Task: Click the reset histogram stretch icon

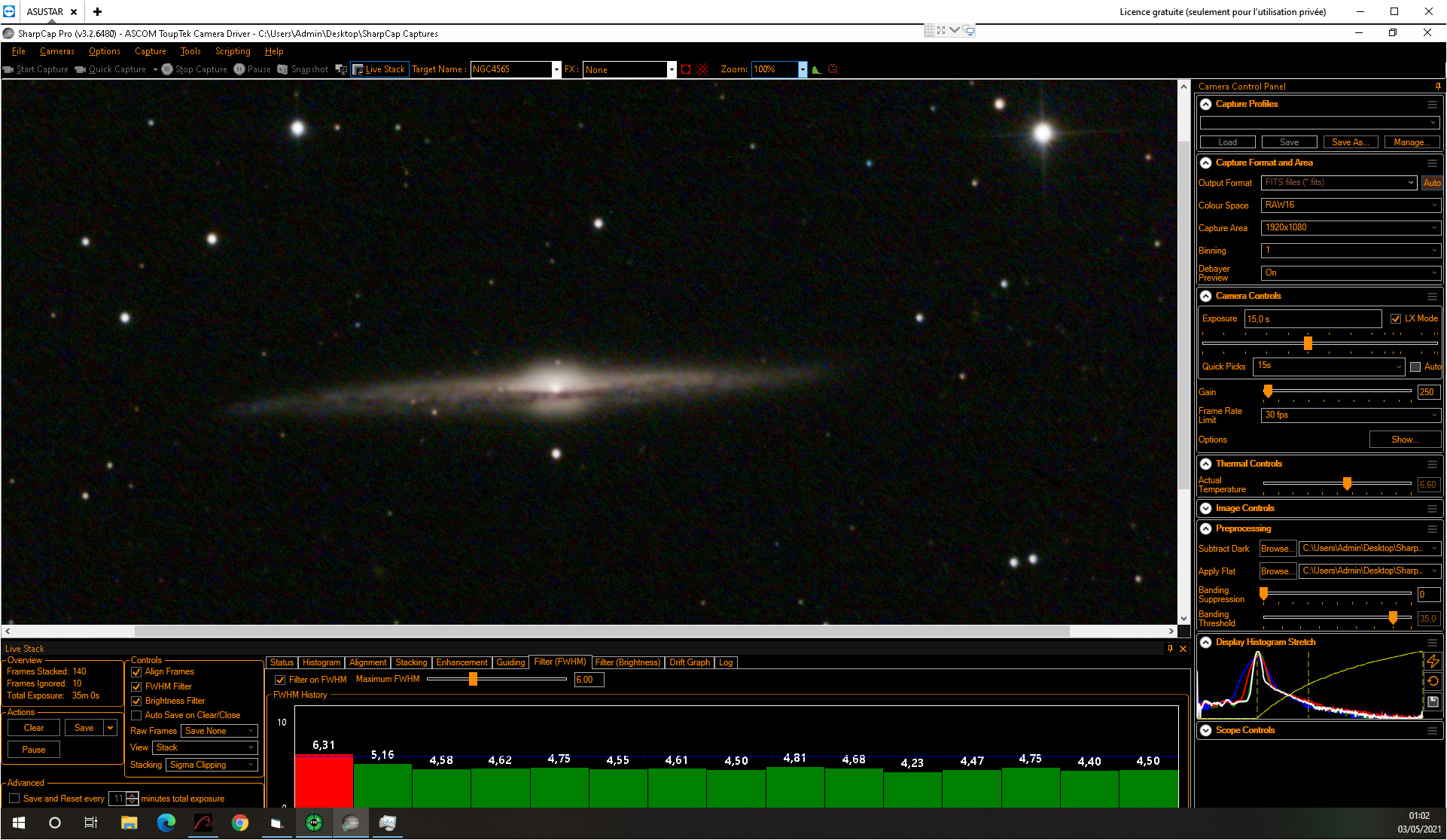Action: click(1433, 681)
